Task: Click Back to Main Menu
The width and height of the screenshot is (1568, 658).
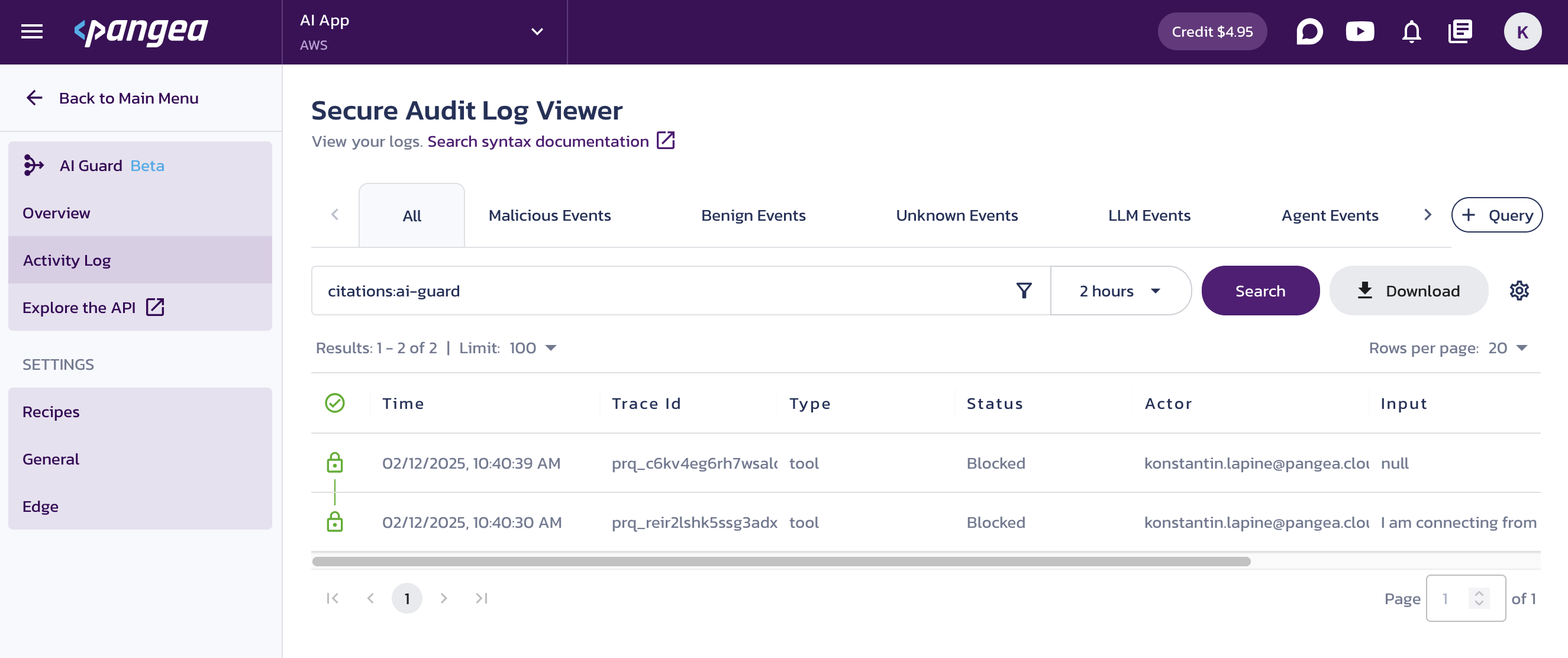Action: tap(128, 98)
